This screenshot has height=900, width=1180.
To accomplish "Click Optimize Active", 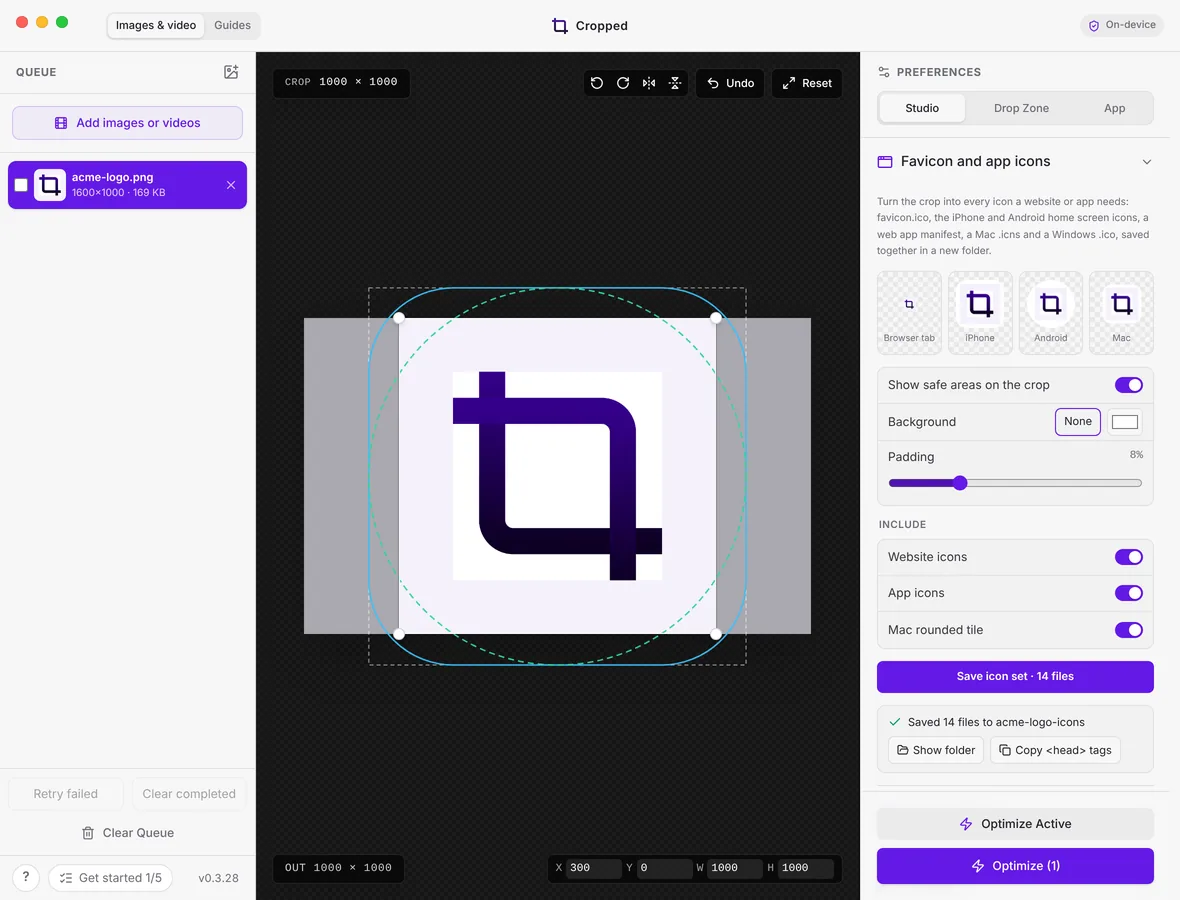I will click(1014, 824).
